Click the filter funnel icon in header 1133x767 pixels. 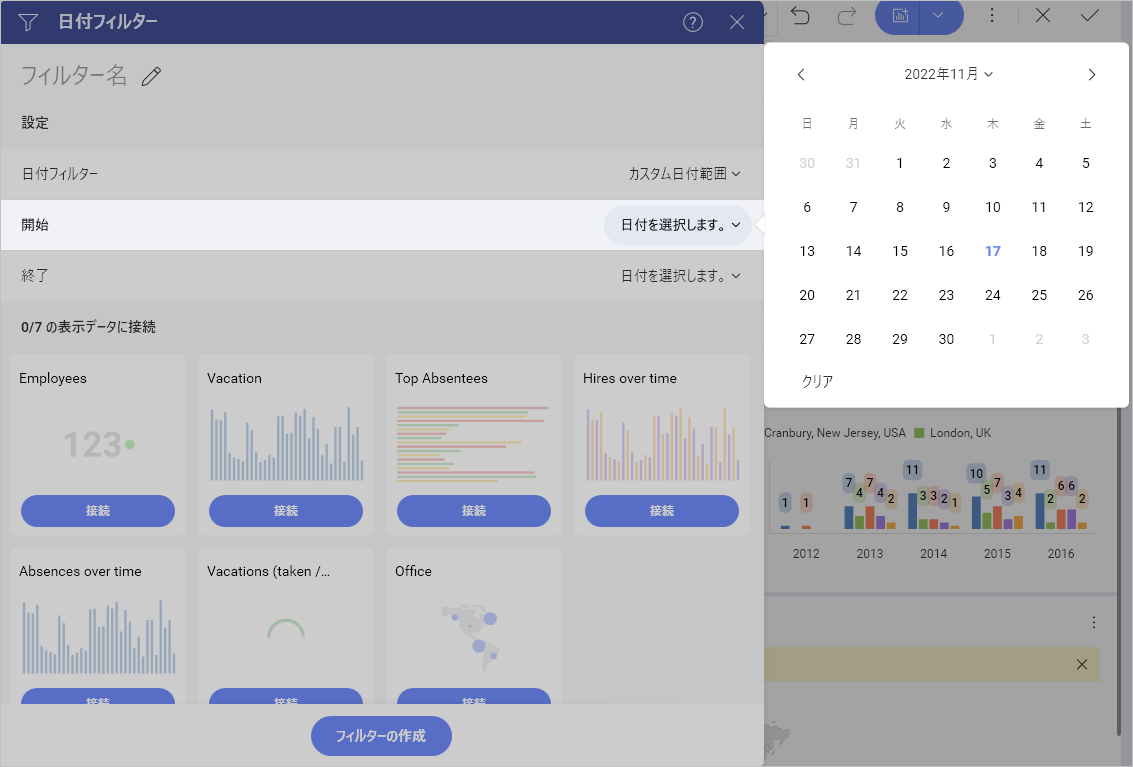click(x=27, y=22)
